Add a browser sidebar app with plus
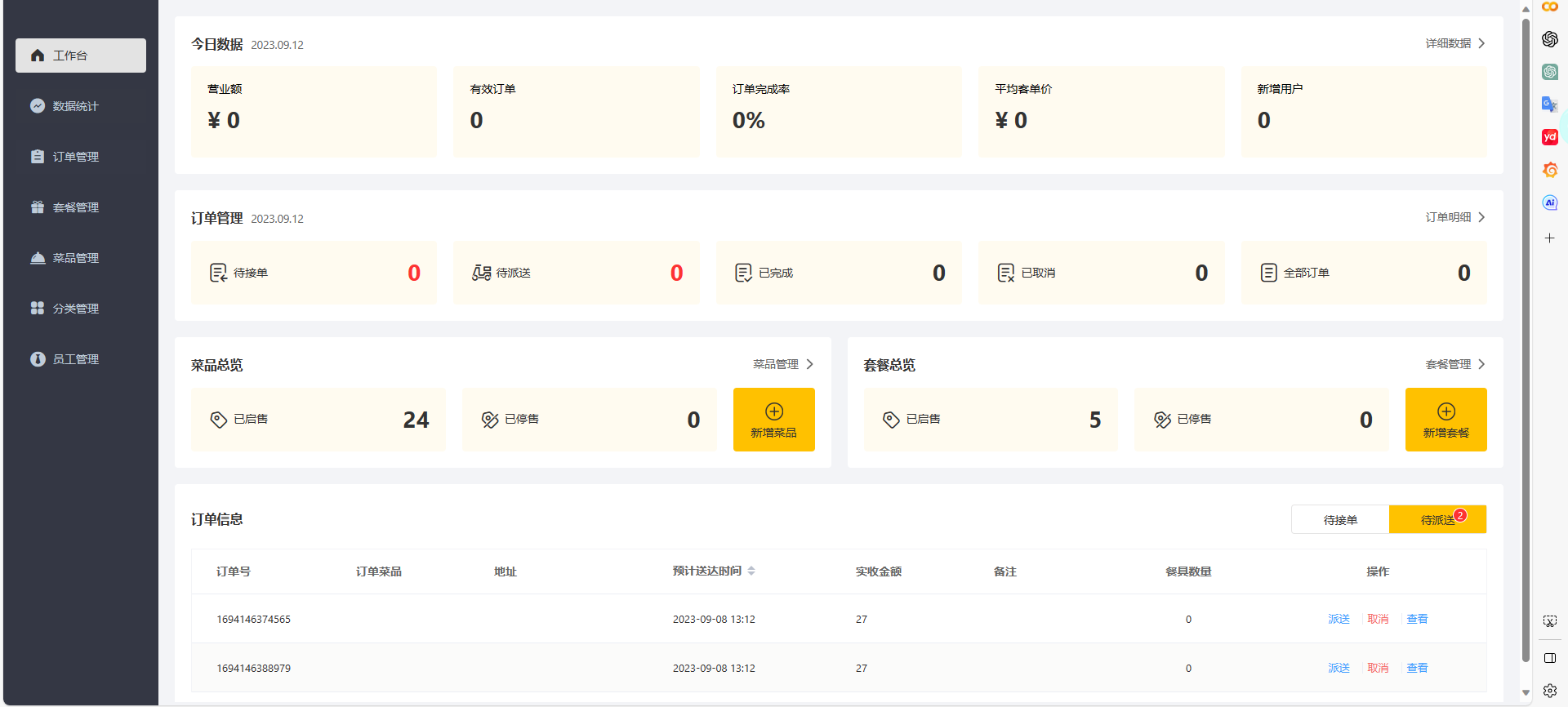This screenshot has height=707, width=1568. point(1549,238)
